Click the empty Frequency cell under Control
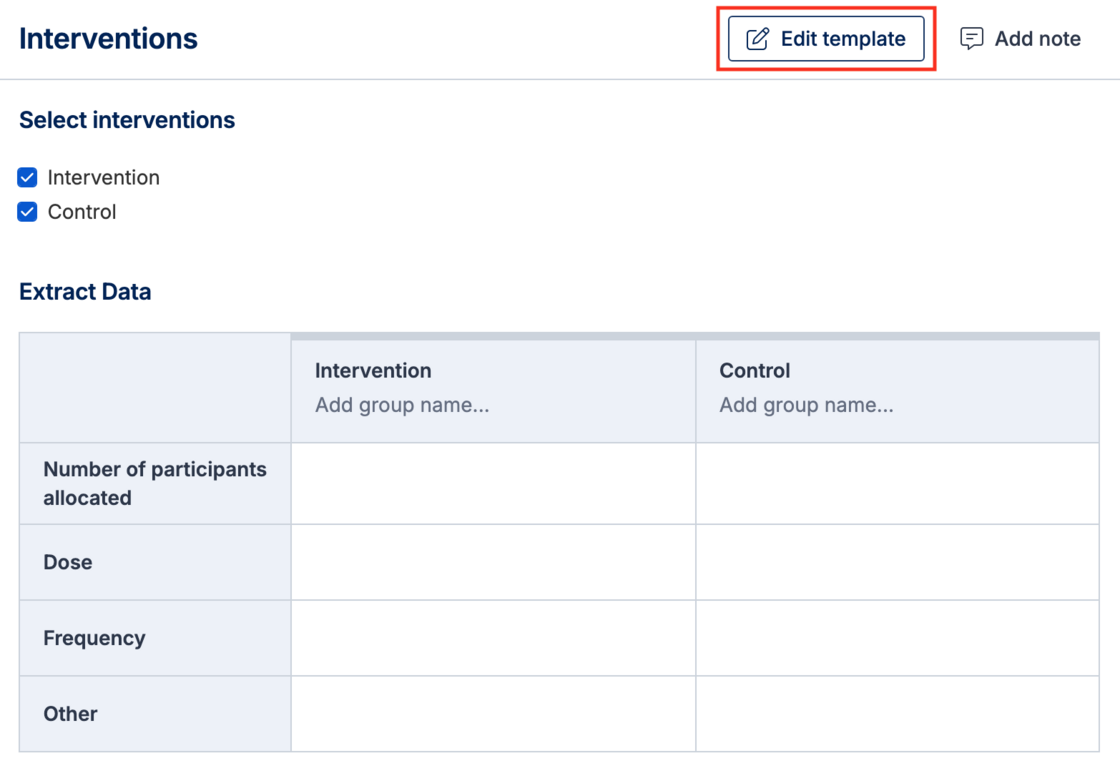The image size is (1120, 781). pos(897,638)
